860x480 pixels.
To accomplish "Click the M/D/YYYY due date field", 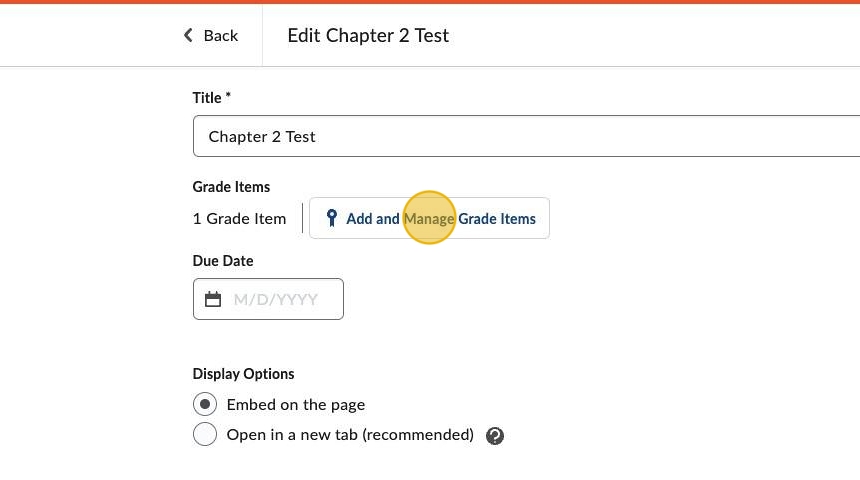I will 280,299.
